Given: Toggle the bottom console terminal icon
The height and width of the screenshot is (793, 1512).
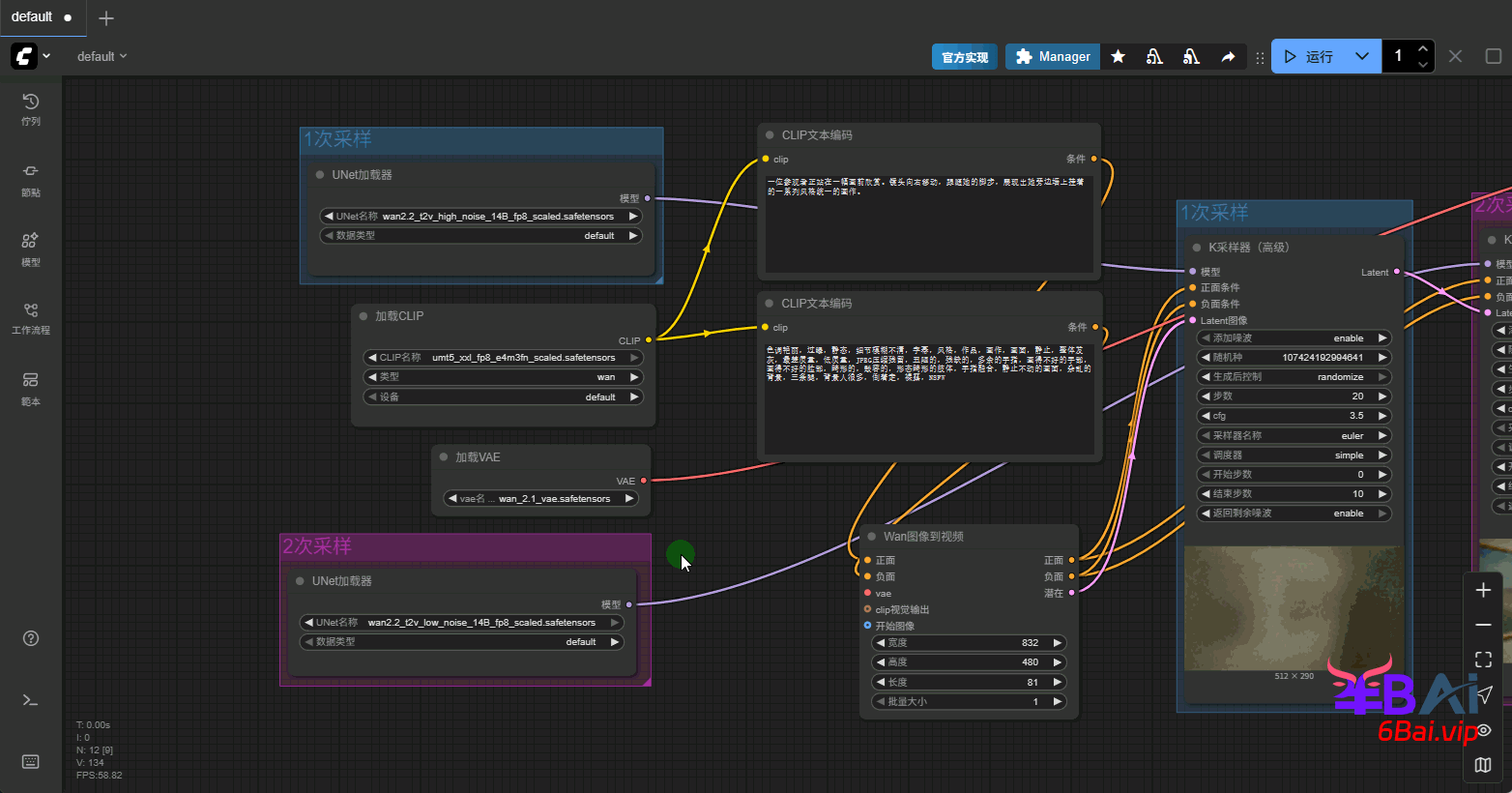Looking at the screenshot, I should (31, 699).
